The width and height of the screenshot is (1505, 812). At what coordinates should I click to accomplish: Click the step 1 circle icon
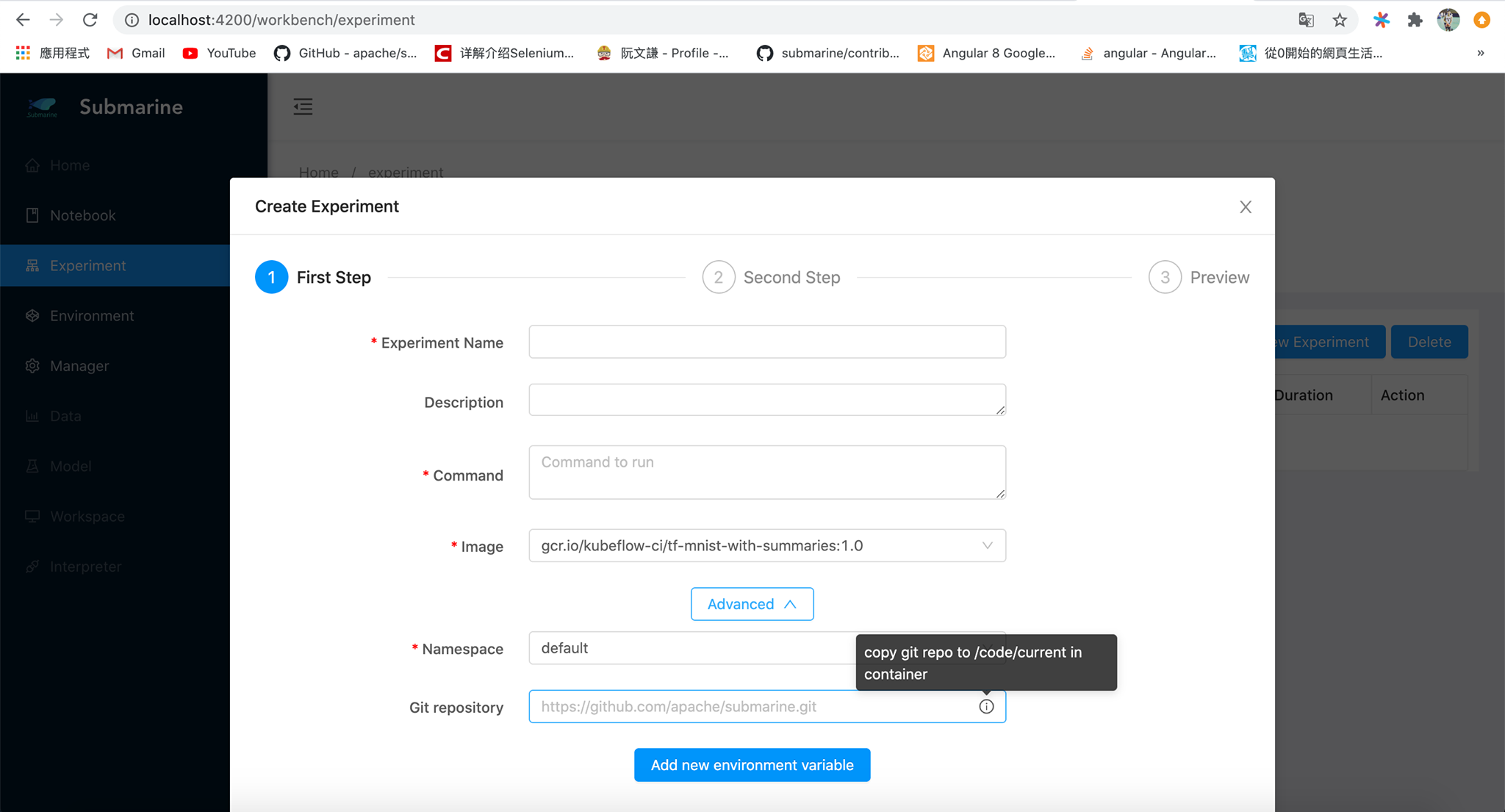271,277
